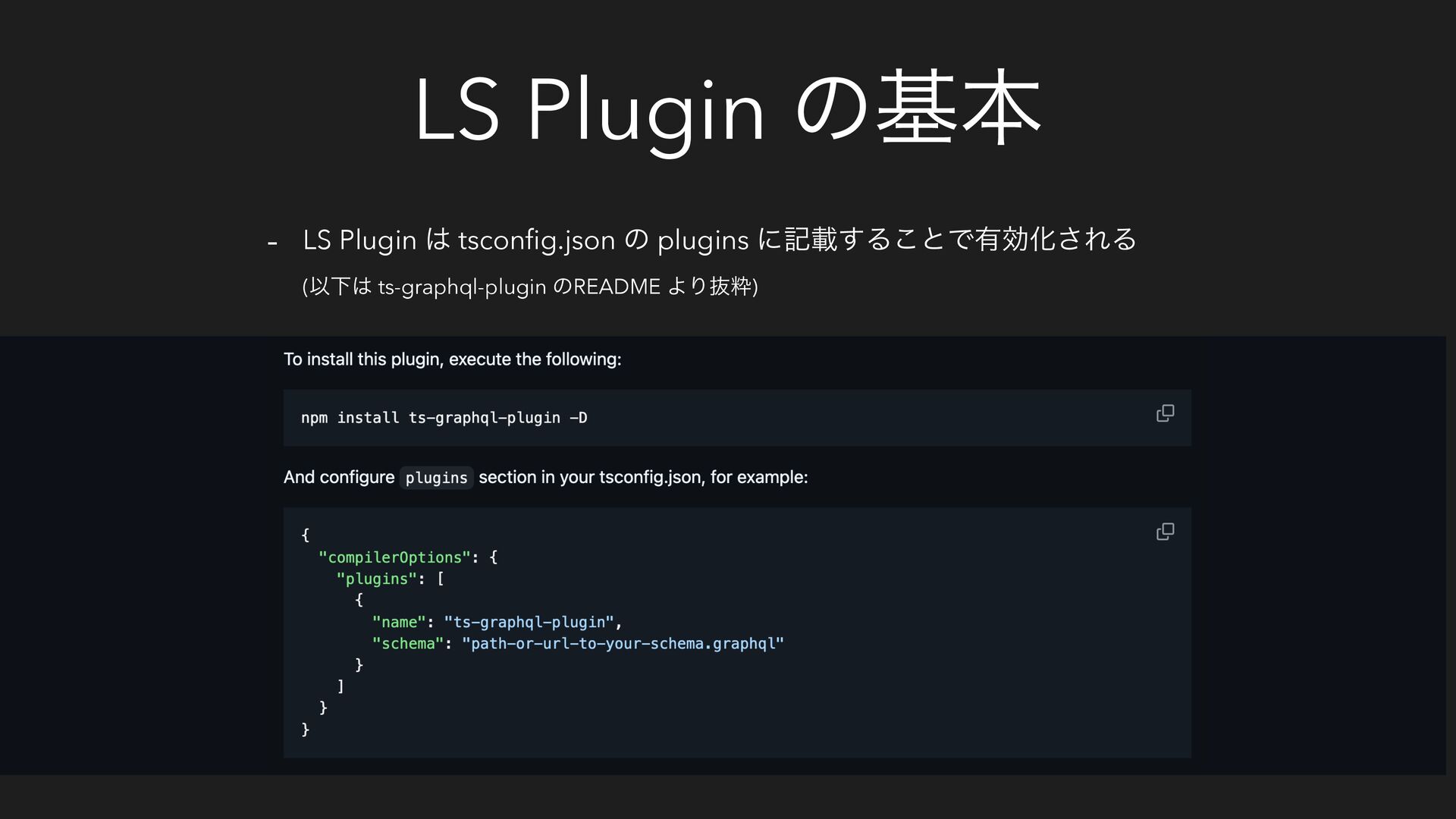Click the ts-graphql-plugin README note in parentheses
This screenshot has width=1456, height=819.
[x=530, y=287]
